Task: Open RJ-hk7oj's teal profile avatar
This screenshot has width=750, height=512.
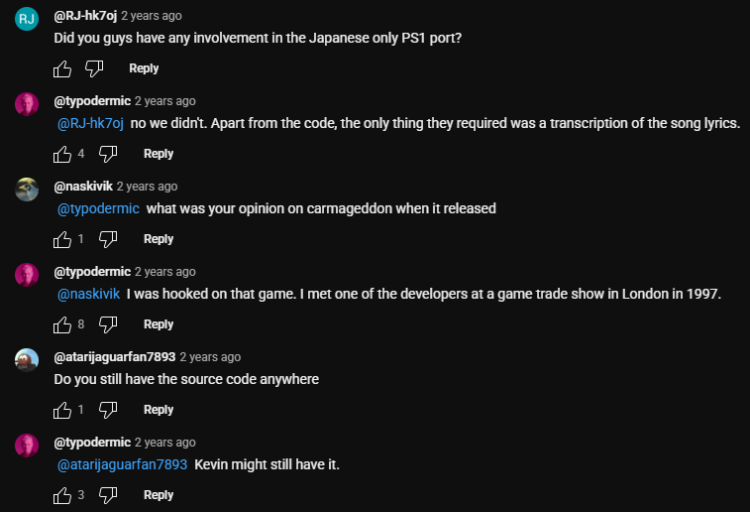Action: click(27, 19)
